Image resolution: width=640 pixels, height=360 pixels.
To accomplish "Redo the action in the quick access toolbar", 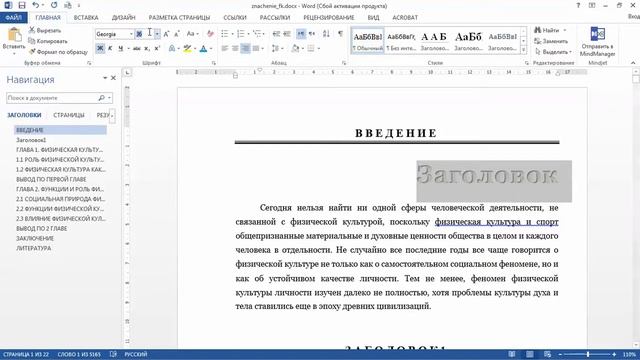I will click(x=54, y=6).
